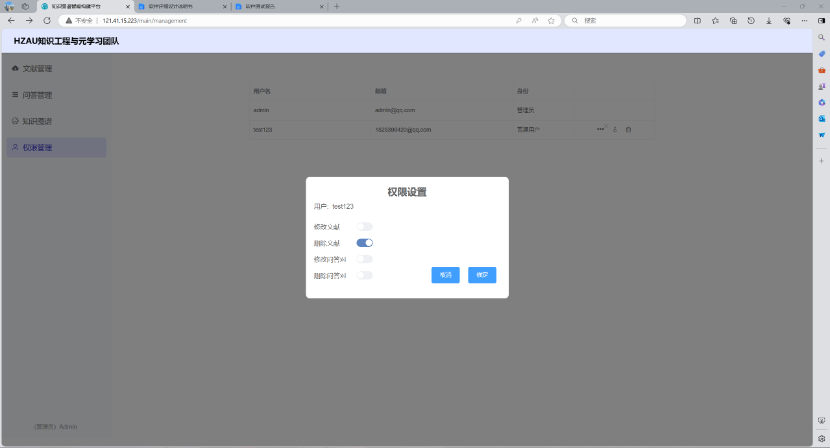Go to 问答管理 in the sidebar
The width and height of the screenshot is (830, 448).
click(37, 95)
